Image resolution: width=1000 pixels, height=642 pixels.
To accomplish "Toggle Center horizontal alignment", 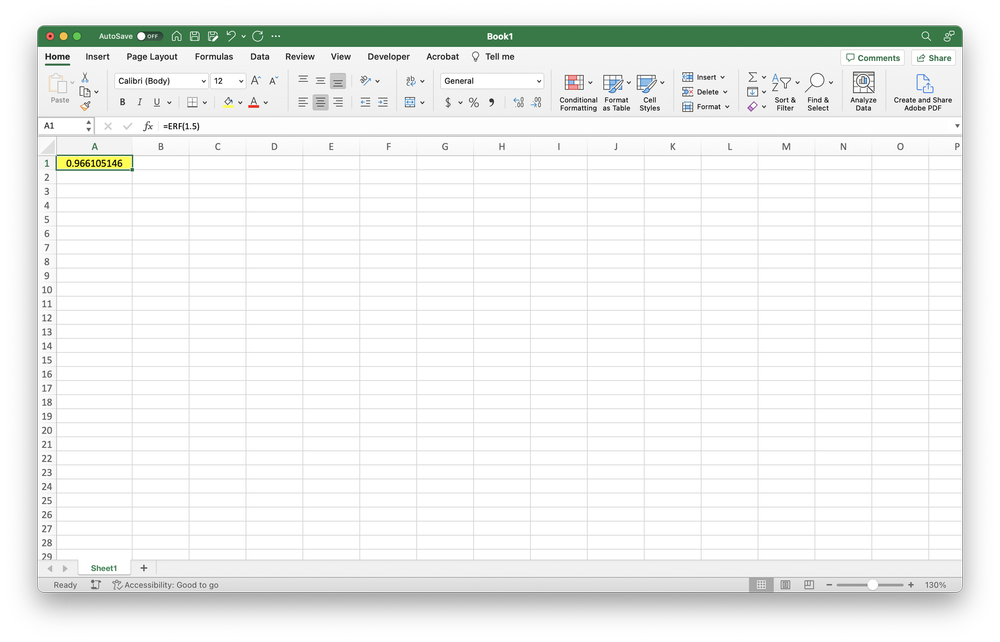I will tap(320, 102).
